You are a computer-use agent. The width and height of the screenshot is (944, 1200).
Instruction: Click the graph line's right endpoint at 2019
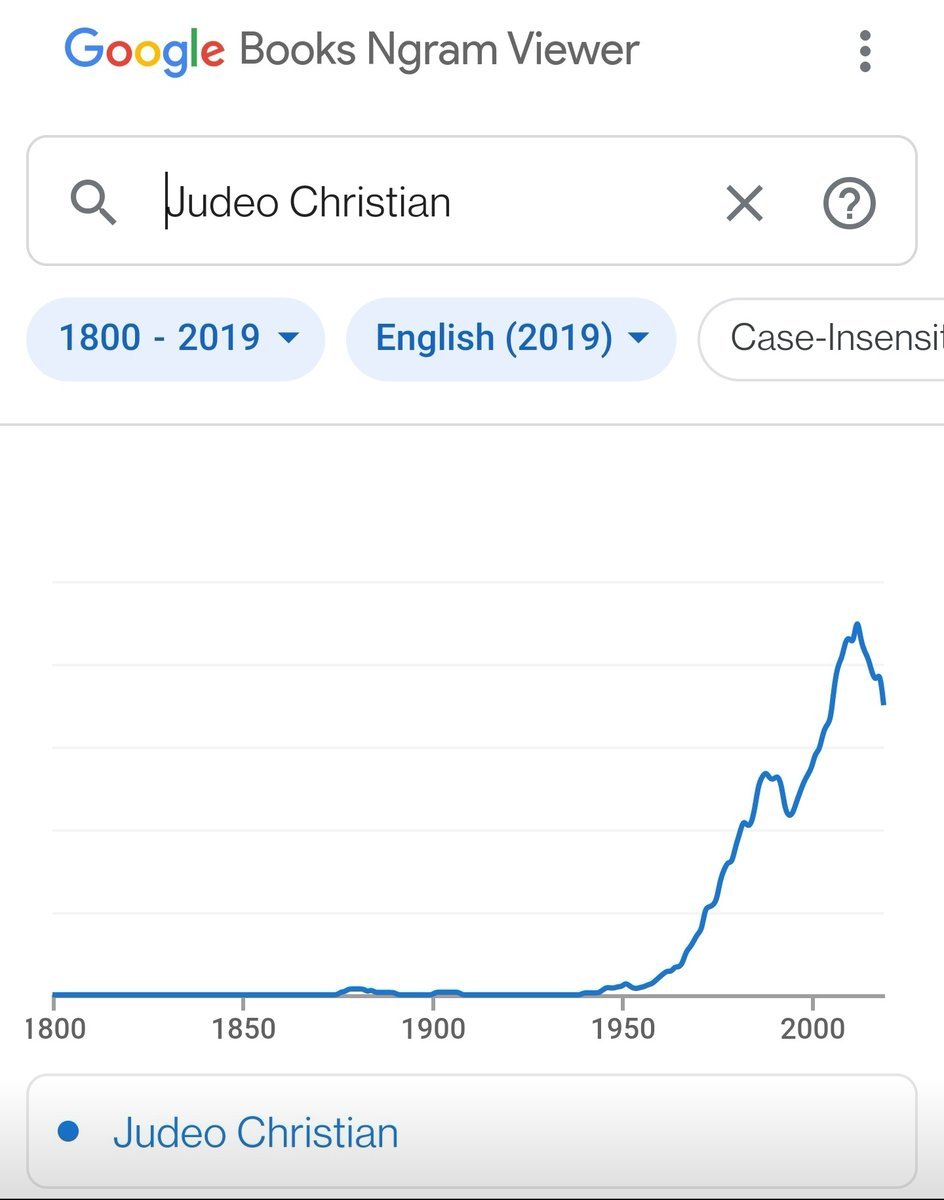tap(883, 703)
